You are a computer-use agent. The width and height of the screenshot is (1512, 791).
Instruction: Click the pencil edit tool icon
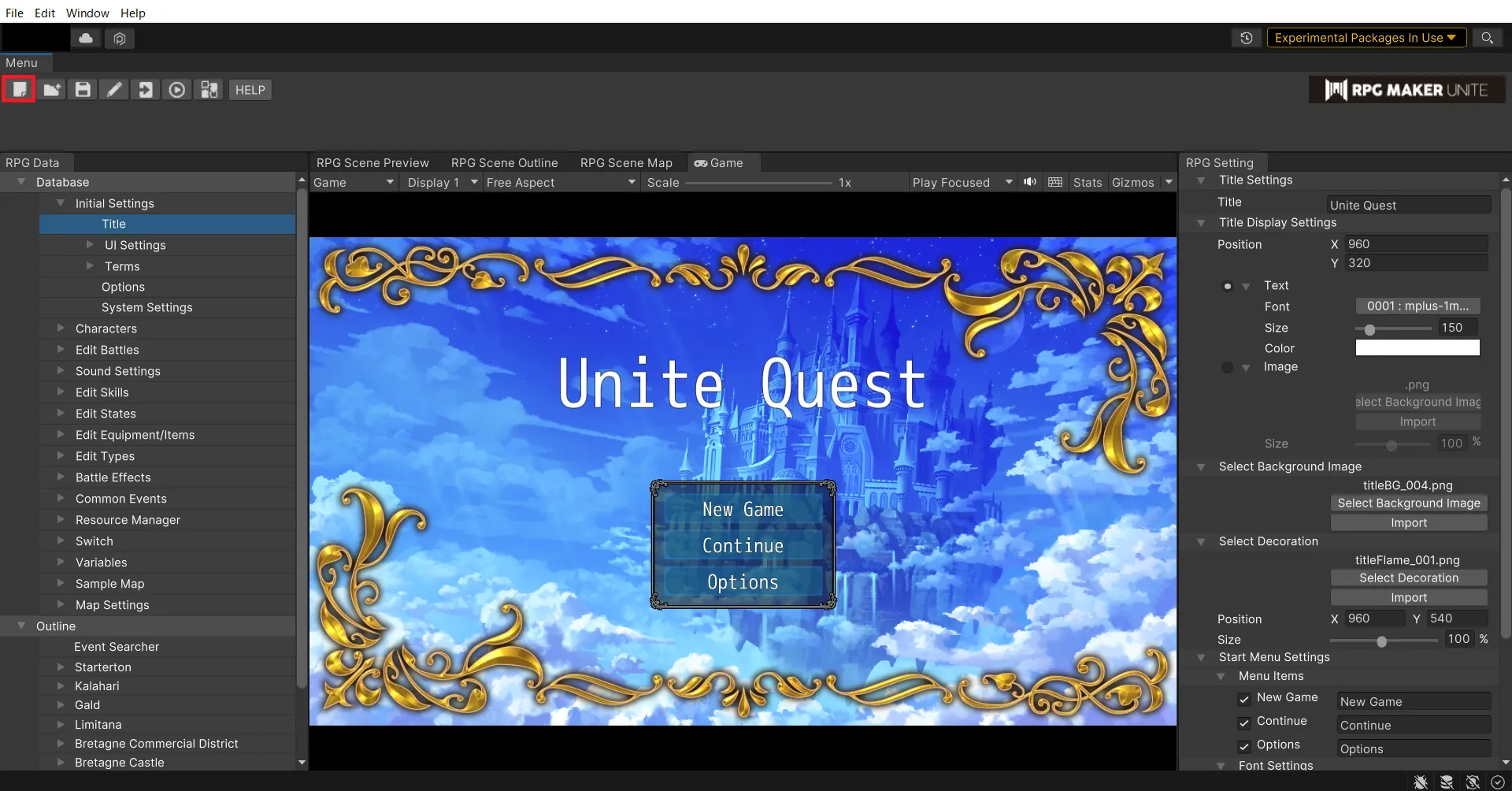click(114, 90)
